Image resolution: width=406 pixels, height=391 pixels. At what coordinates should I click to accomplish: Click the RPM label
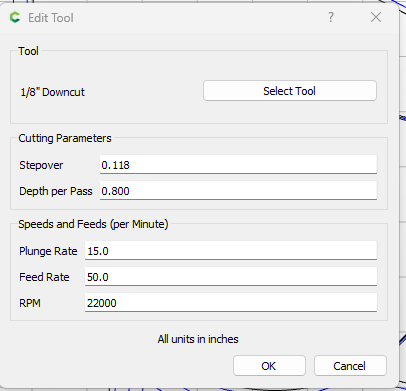(30, 303)
